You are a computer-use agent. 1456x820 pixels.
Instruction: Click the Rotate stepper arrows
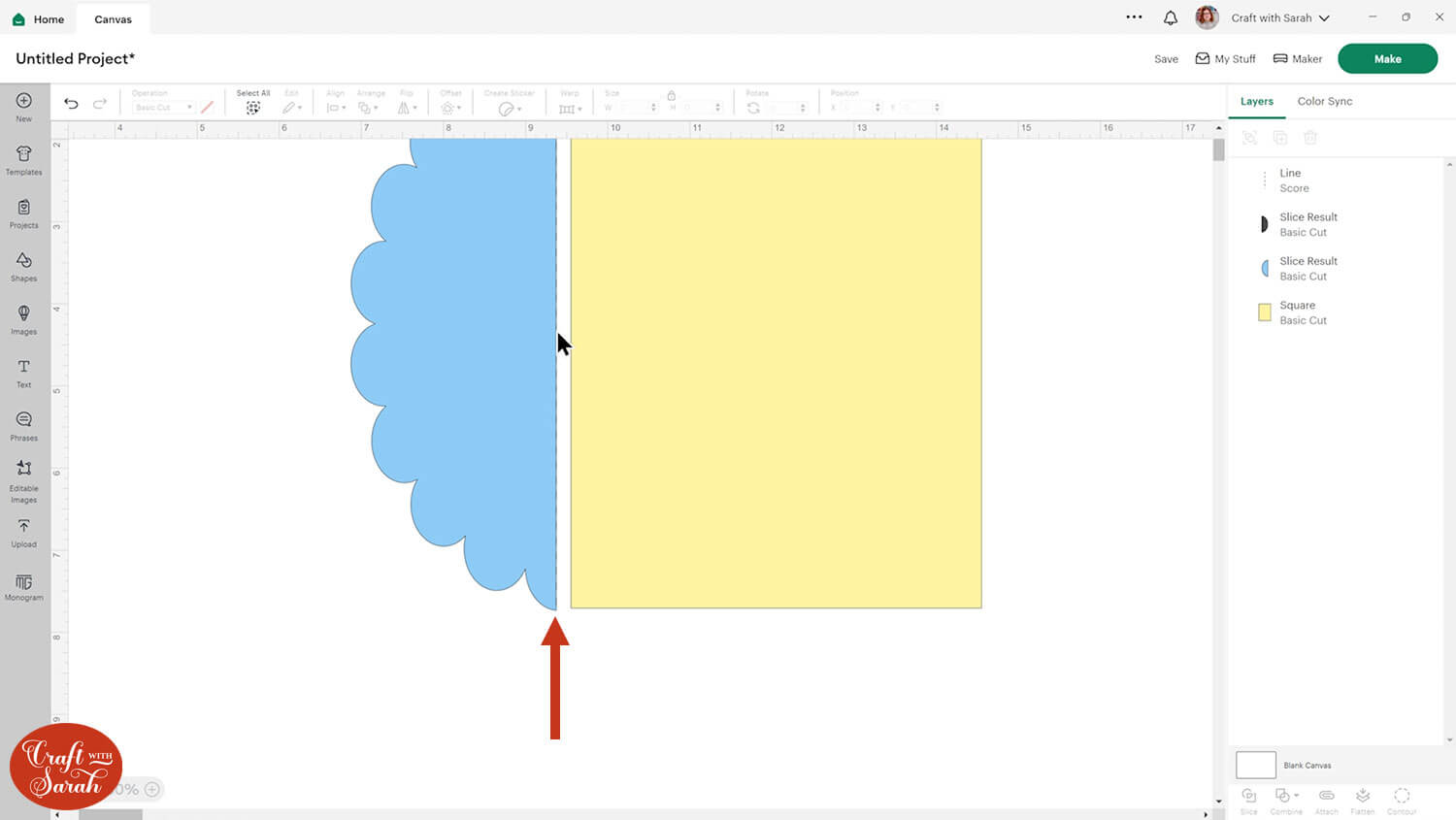pos(803,108)
